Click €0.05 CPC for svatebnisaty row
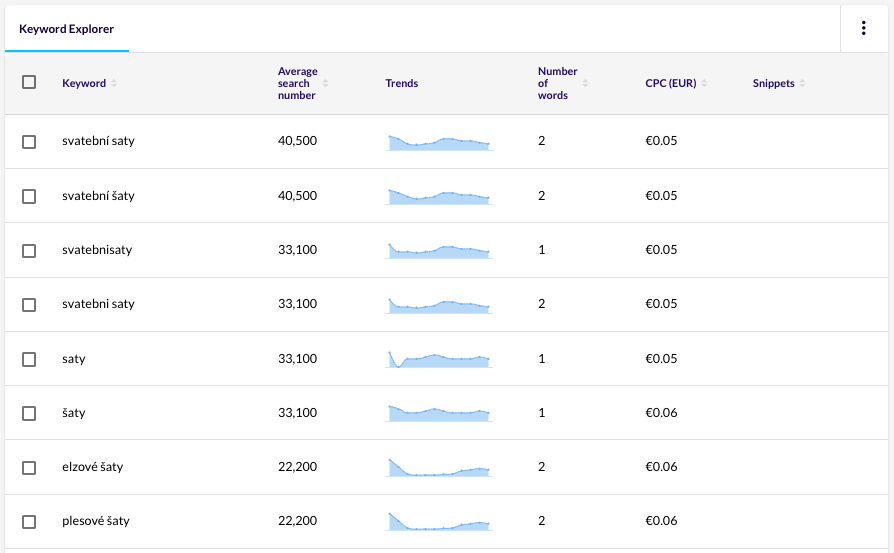The width and height of the screenshot is (894, 553). point(661,250)
